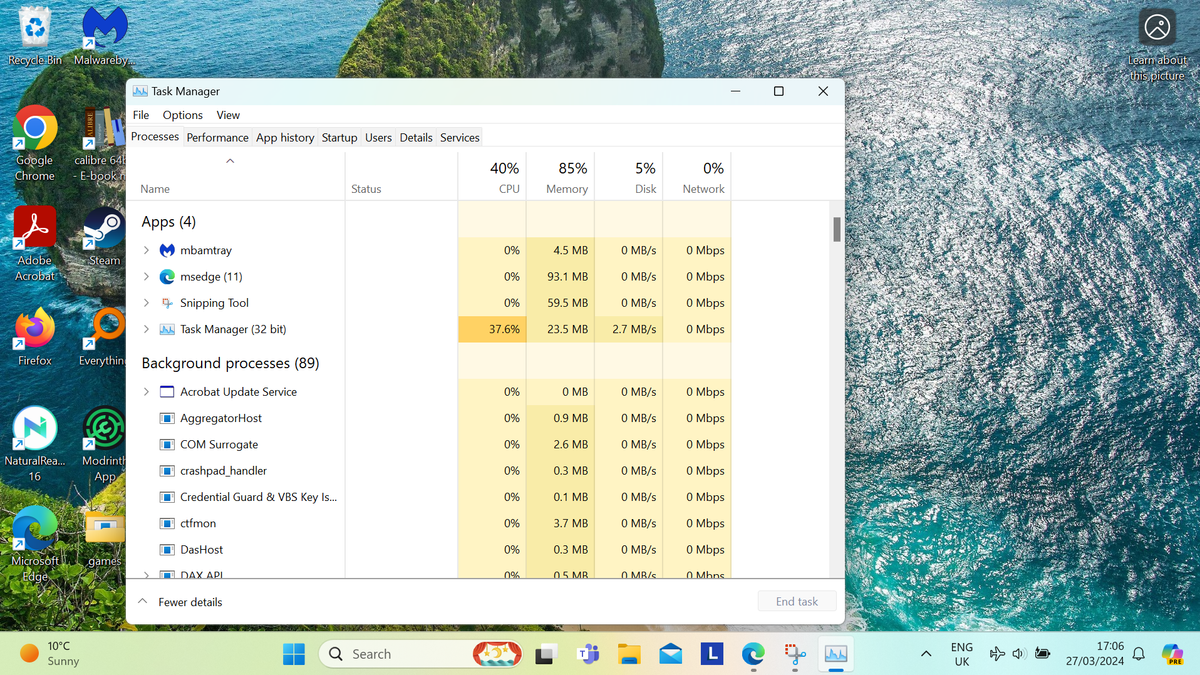This screenshot has width=1200, height=675.
Task: Open the volume icon in the system tray
Action: (x=1019, y=653)
